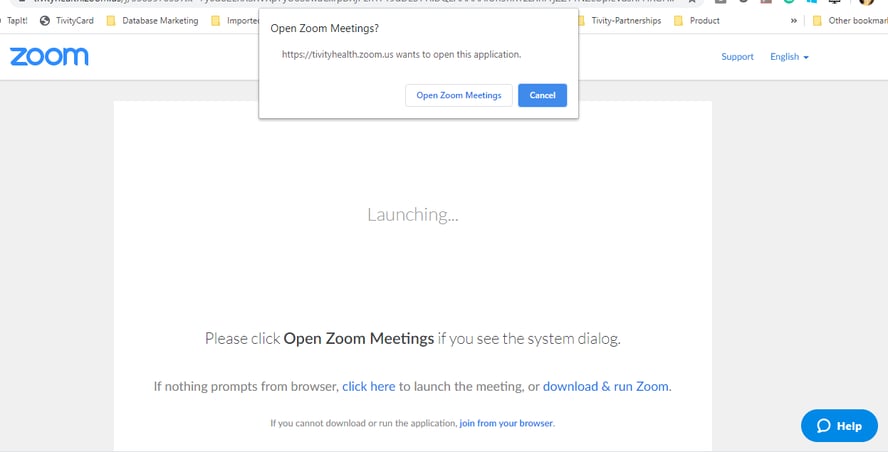Open the Tivity-Partnerships bookmark folder
This screenshot has height=452, width=888.
coord(619,21)
